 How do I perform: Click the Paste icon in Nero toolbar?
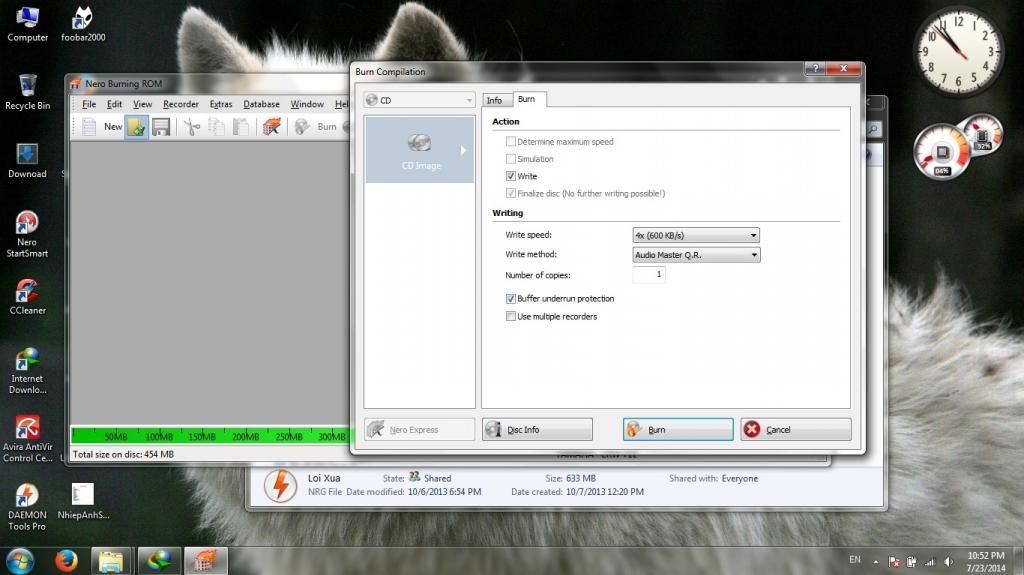pos(241,127)
